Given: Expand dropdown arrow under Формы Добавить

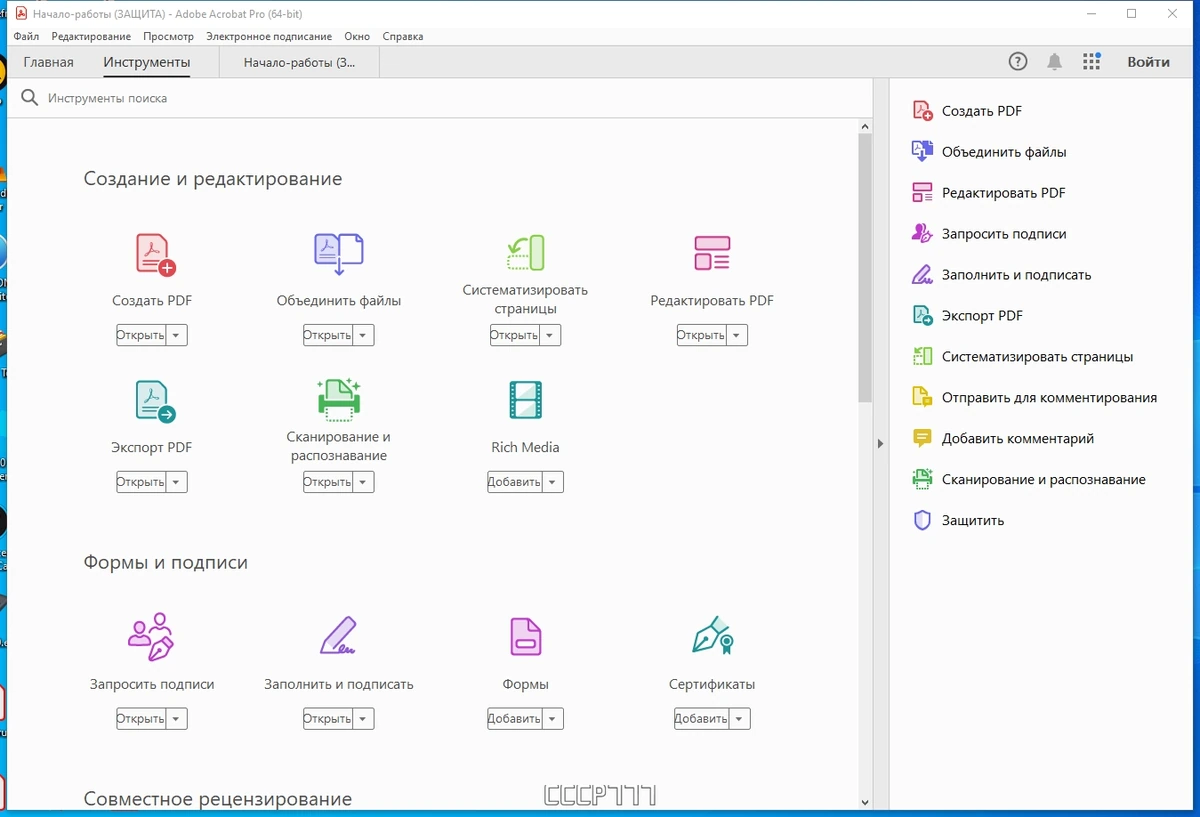Looking at the screenshot, I should point(552,719).
